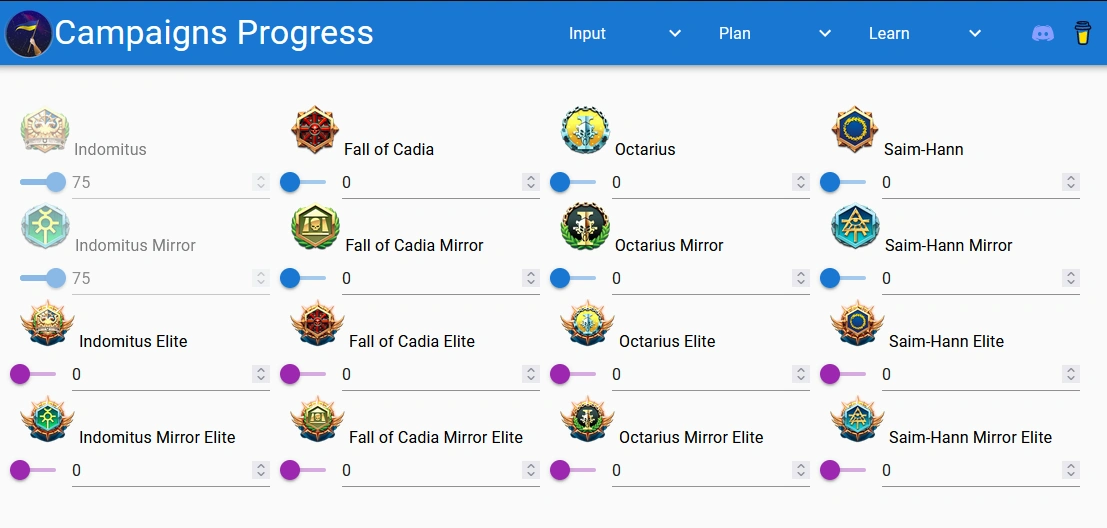The image size is (1107, 528).
Task: Click the Indomitus Mirror Elite stepper arrows
Action: tap(261, 470)
